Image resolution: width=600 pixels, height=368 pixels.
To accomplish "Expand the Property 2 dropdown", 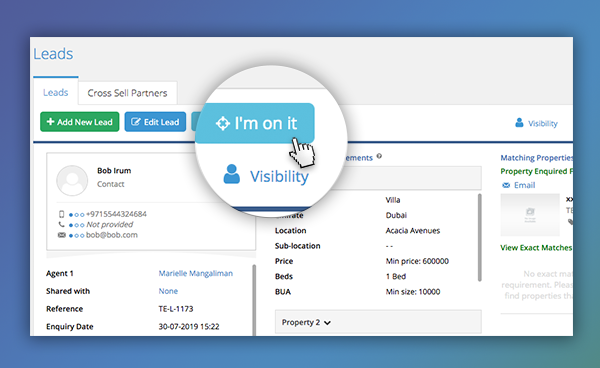I will click(378, 322).
